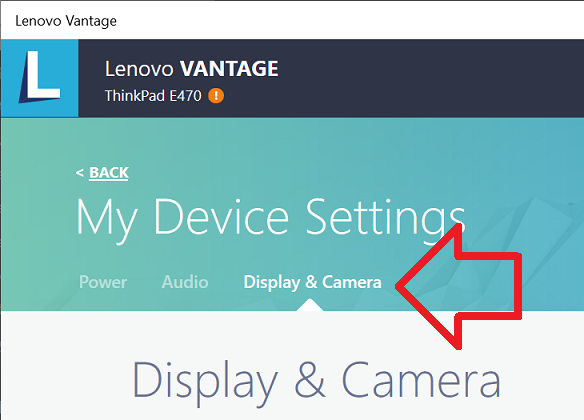Select the Display & Camera tab

pos(312,282)
